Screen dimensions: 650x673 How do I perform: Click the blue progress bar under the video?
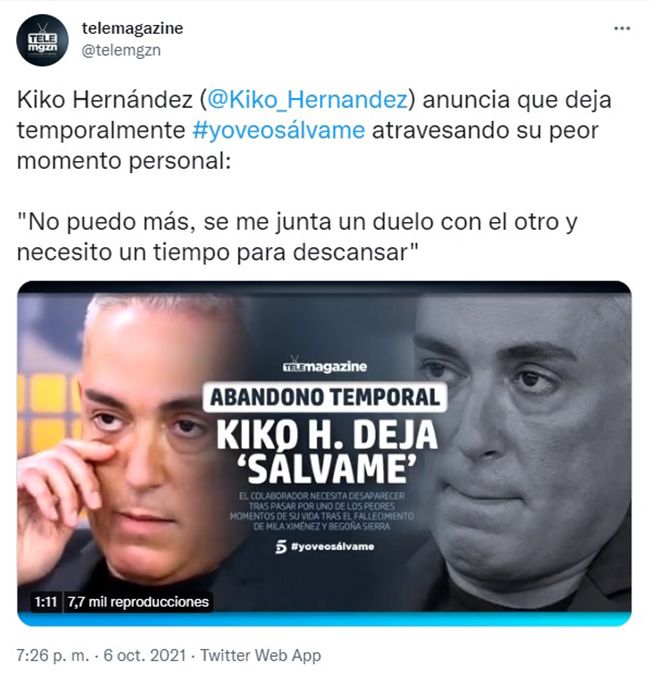click(324, 618)
